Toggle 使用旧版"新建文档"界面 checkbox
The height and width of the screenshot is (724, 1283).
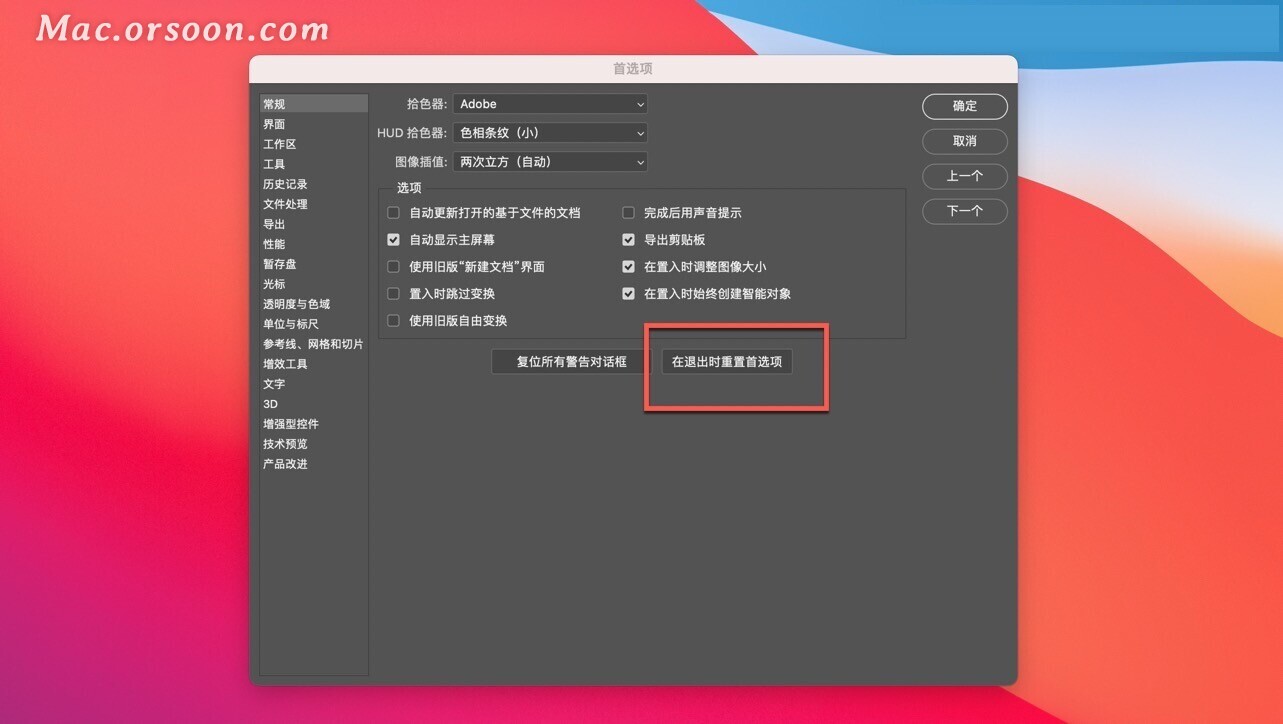[x=393, y=267]
